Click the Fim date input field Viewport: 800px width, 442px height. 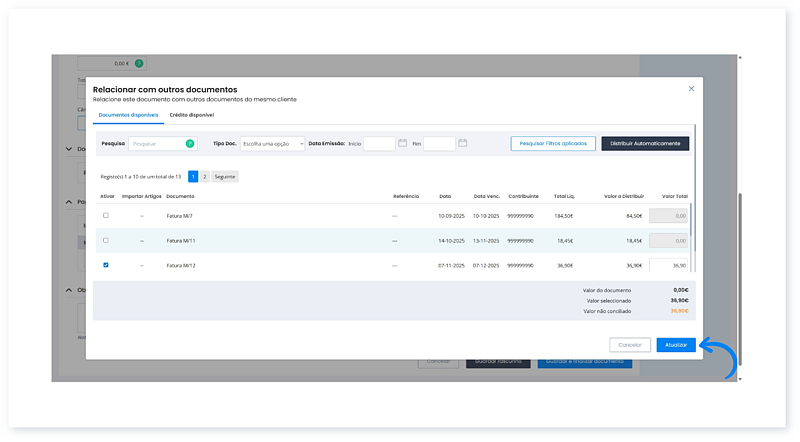pos(439,144)
